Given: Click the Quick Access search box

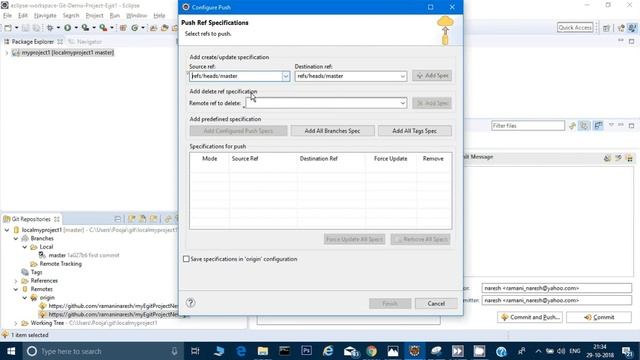Looking at the screenshot, I should 575,28.
